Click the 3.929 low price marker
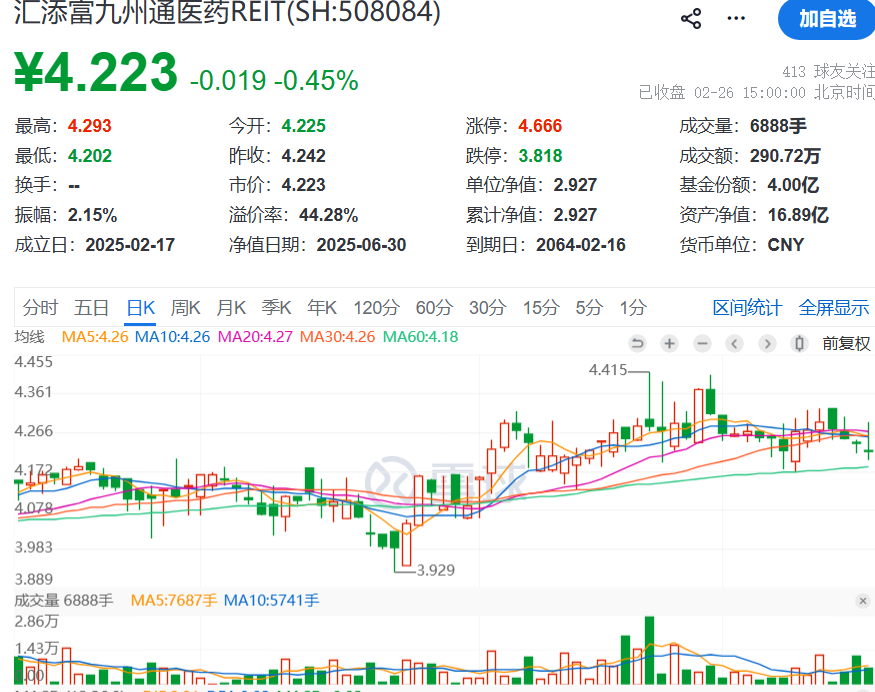 436,570
